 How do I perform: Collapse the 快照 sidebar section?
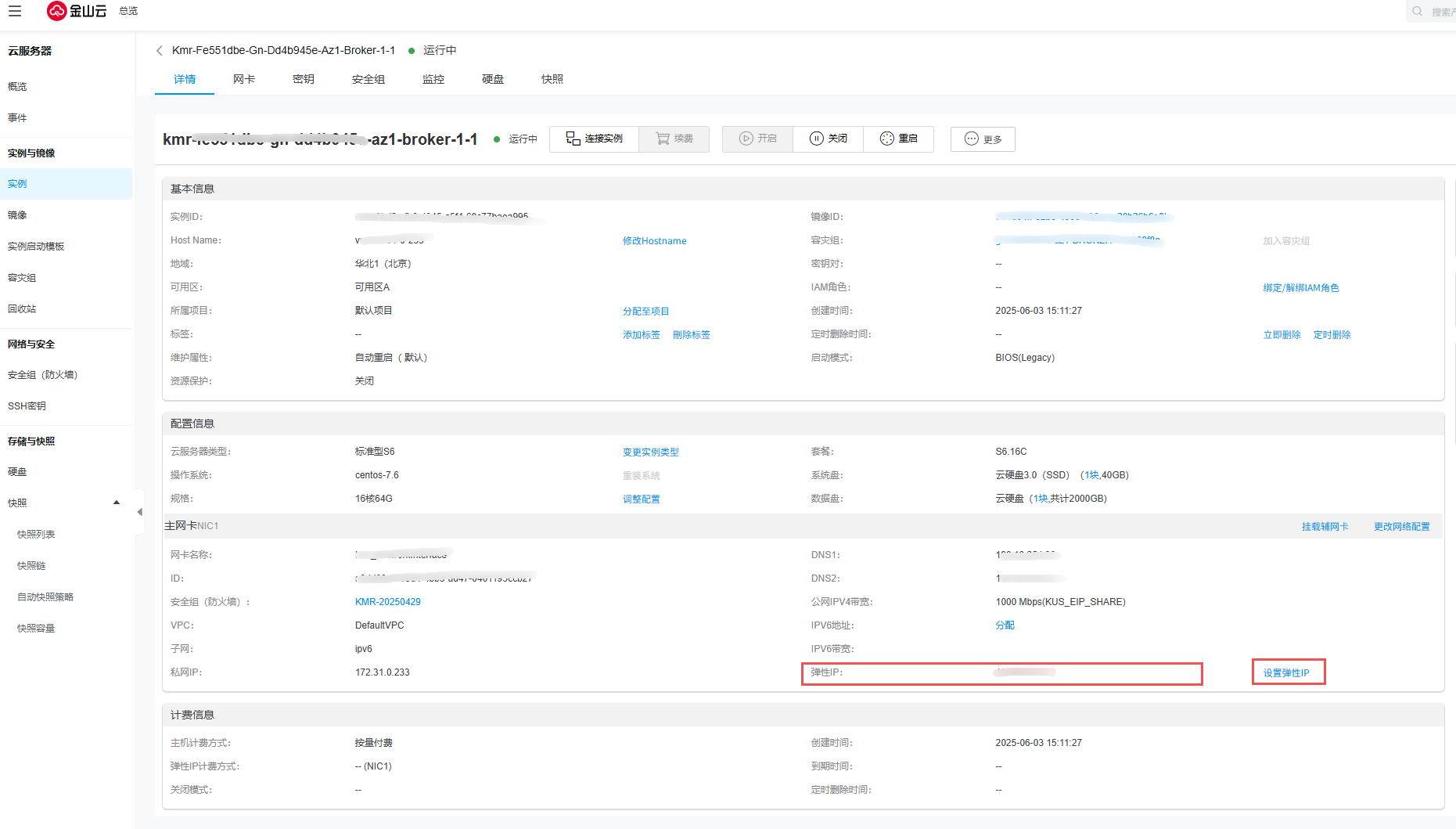117,503
